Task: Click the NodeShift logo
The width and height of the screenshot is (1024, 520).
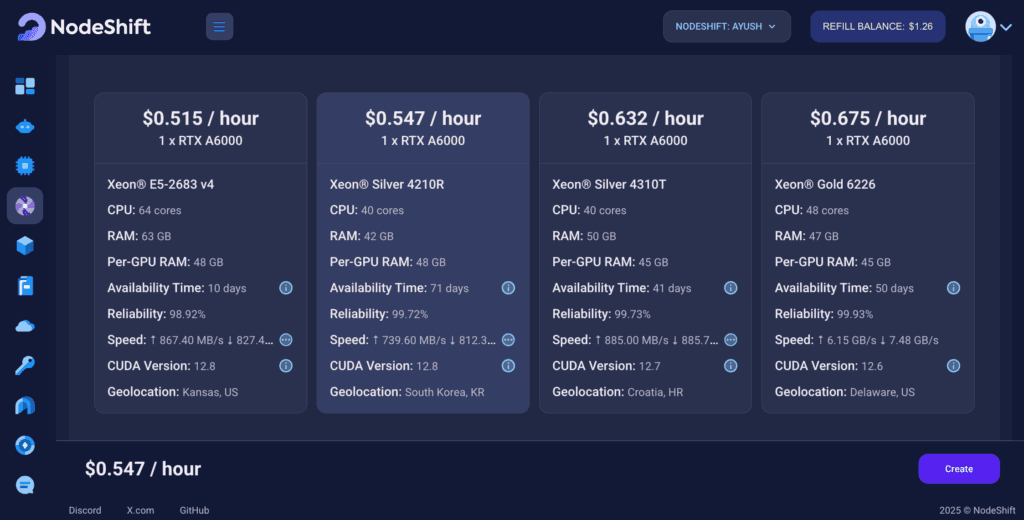Action: [x=84, y=27]
